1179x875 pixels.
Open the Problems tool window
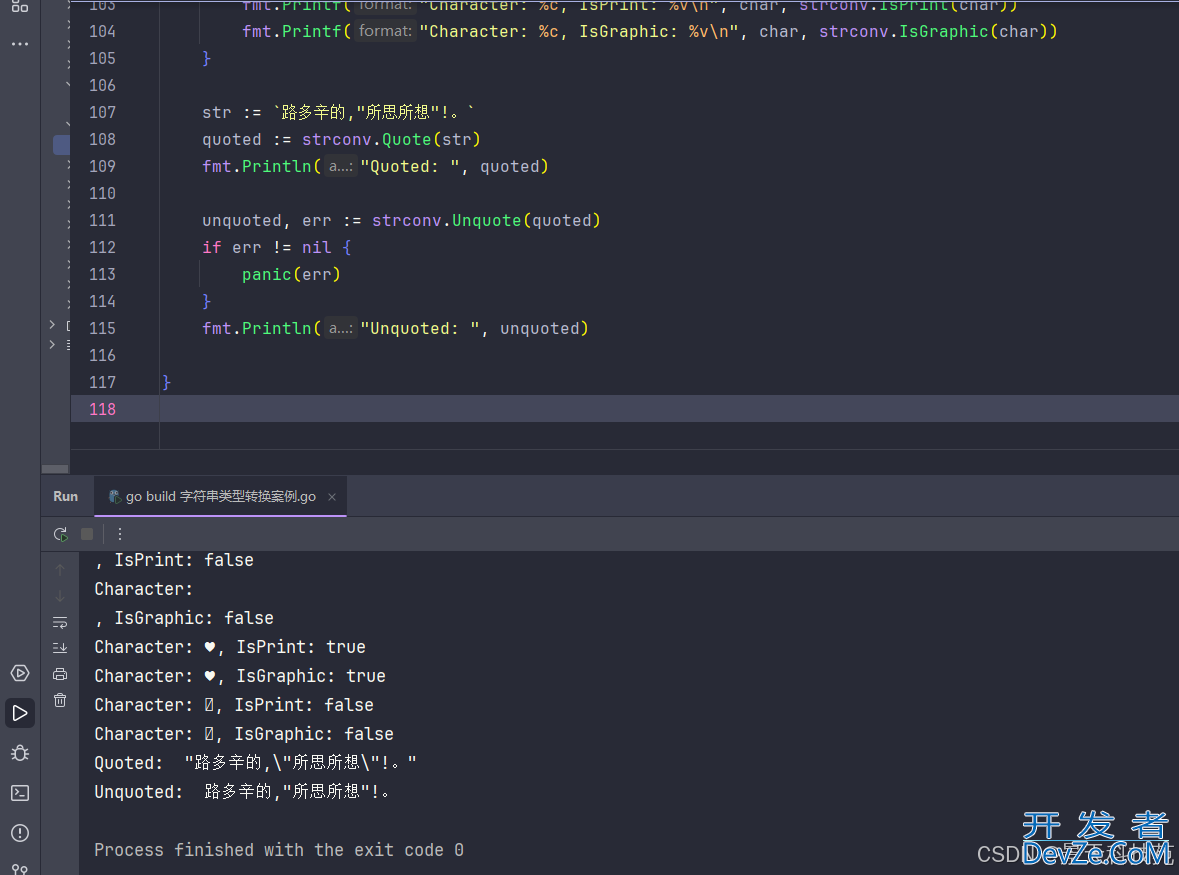click(20, 833)
